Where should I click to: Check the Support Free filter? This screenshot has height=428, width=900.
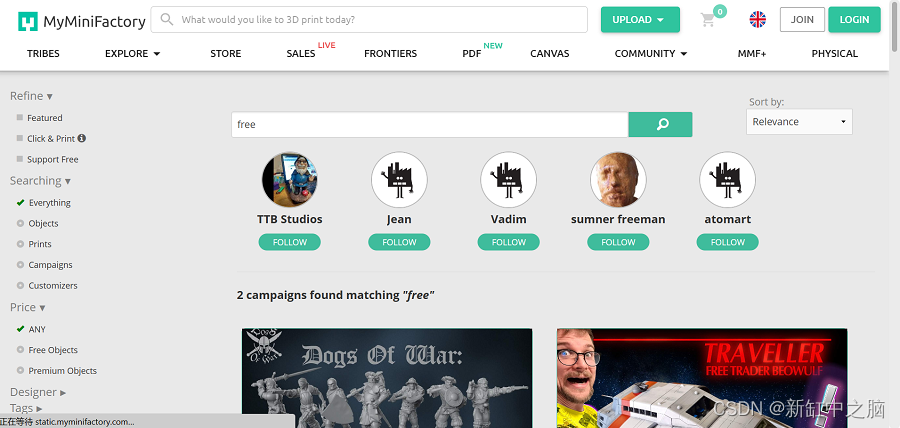click(20, 159)
